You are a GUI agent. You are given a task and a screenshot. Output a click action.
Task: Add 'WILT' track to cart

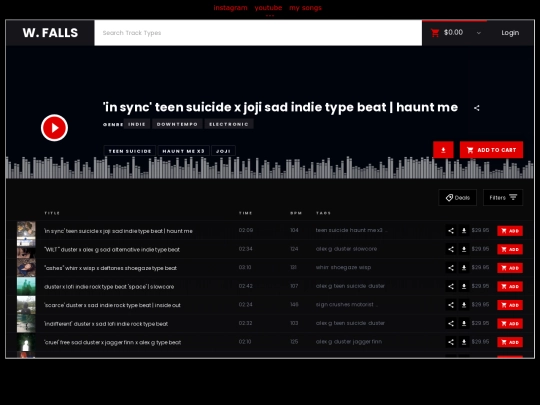click(510, 249)
